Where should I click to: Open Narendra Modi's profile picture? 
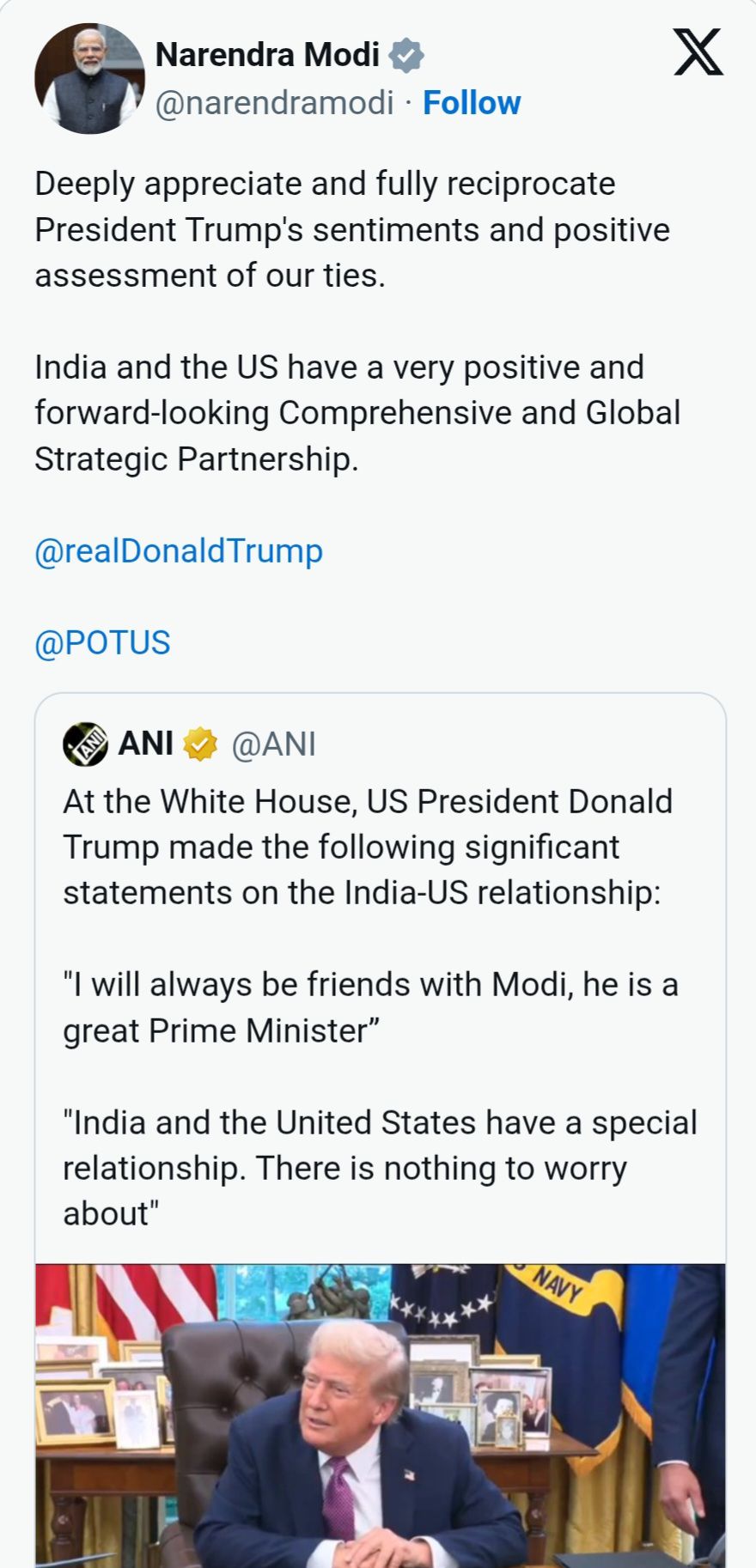click(89, 79)
